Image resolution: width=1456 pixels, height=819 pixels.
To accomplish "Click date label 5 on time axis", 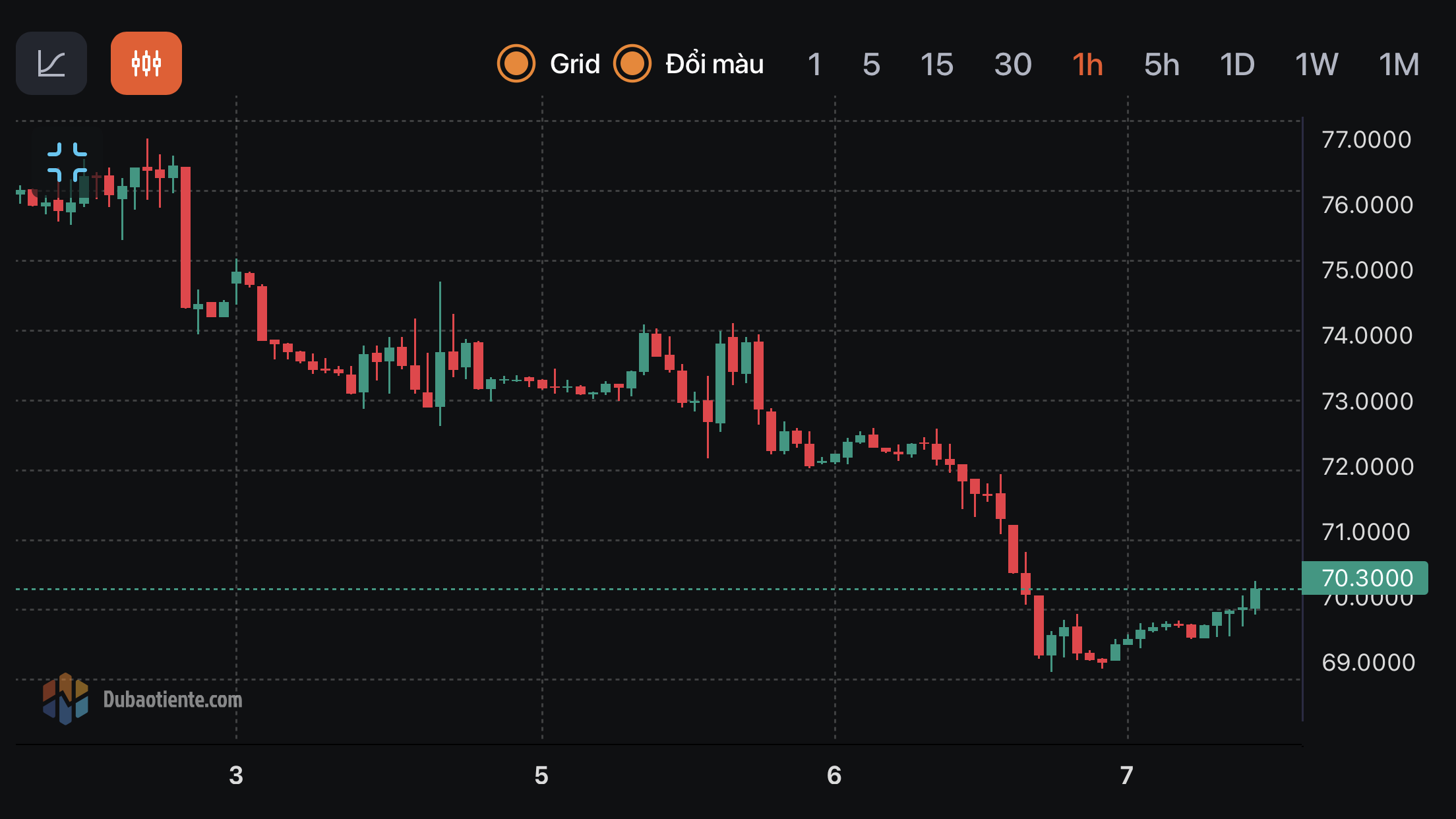I will [541, 775].
